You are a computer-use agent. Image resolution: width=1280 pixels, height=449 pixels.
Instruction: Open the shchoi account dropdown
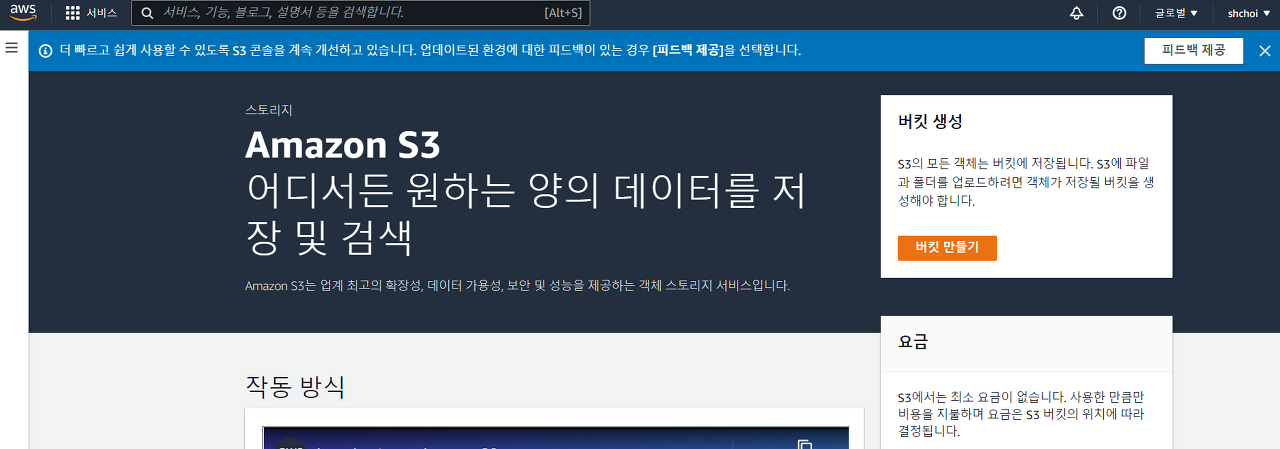[x=1248, y=13]
